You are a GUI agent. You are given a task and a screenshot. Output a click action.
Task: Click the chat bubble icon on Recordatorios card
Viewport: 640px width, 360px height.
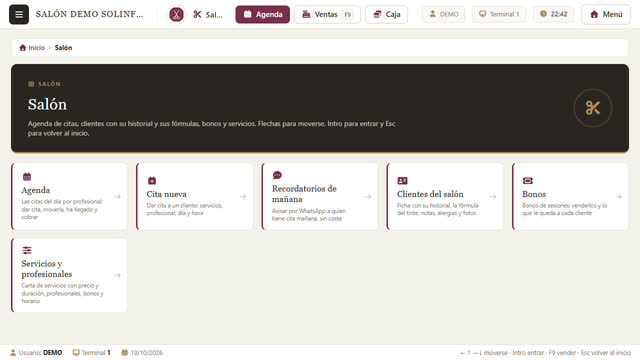(277, 175)
